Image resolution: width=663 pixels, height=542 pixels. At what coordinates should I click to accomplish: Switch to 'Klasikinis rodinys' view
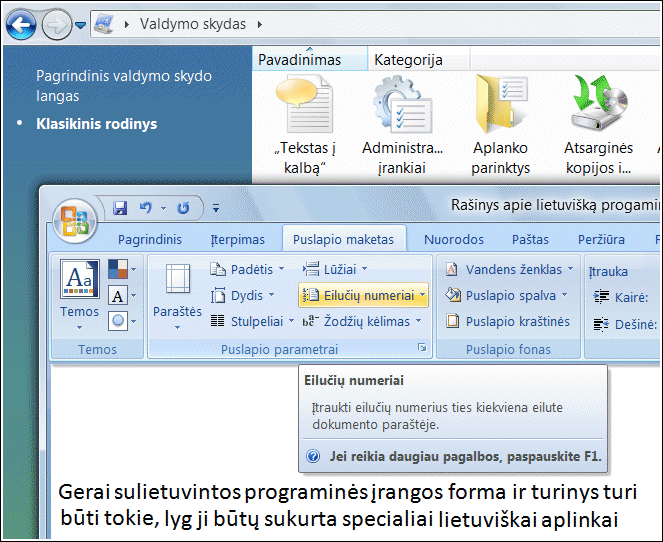pyautogui.click(x=96, y=124)
